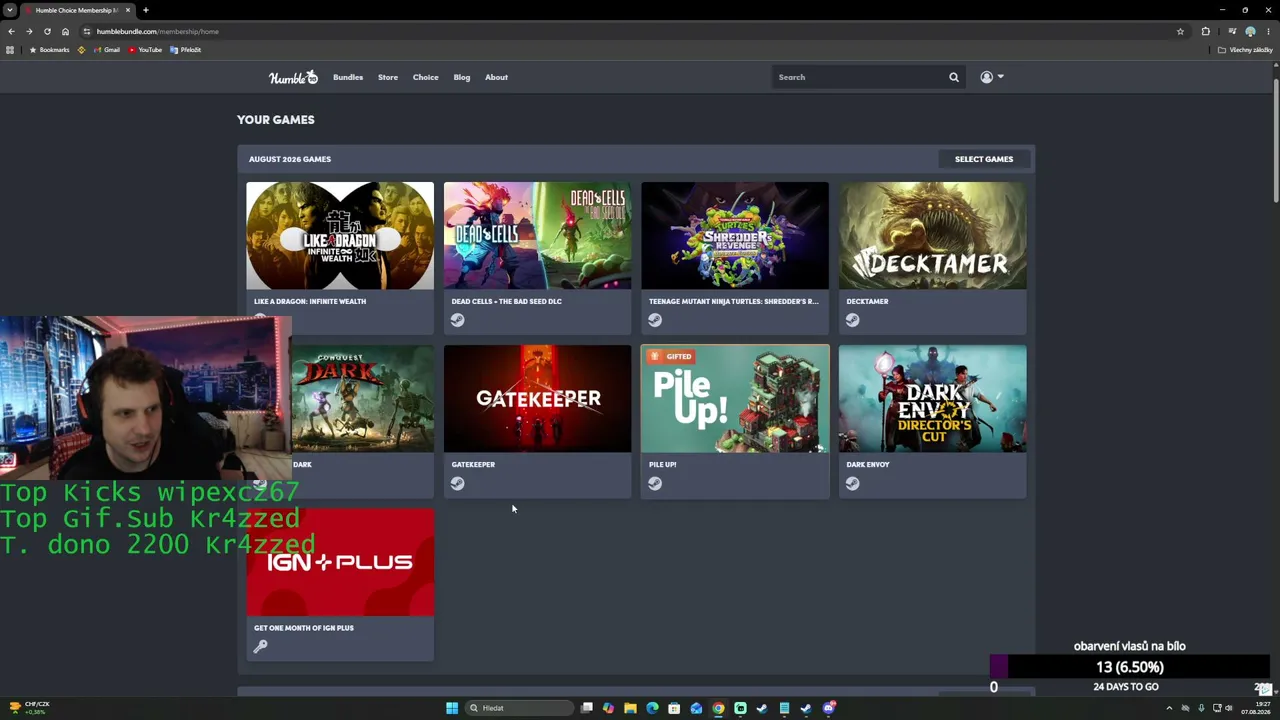Close the Humble Choice Membership tab
The height and width of the screenshot is (720, 1280).
[x=128, y=10]
